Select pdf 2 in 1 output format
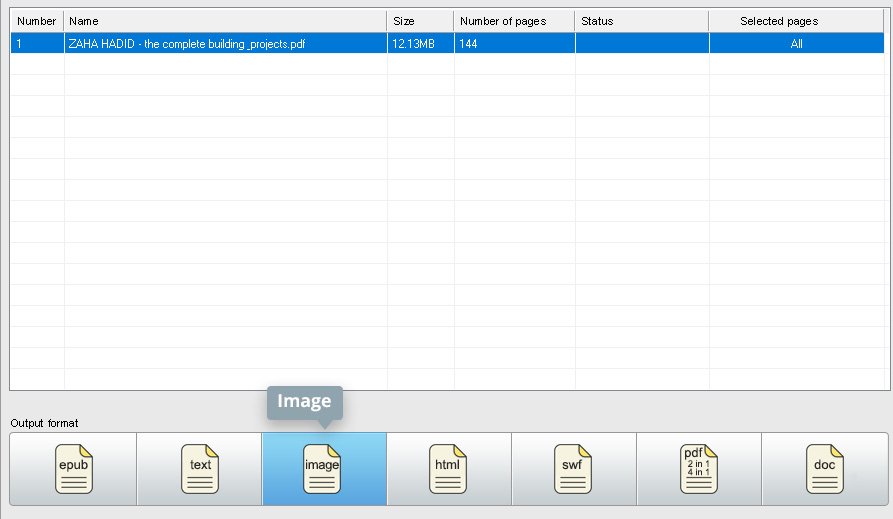Screen dimensions: 893x519 [699, 469]
